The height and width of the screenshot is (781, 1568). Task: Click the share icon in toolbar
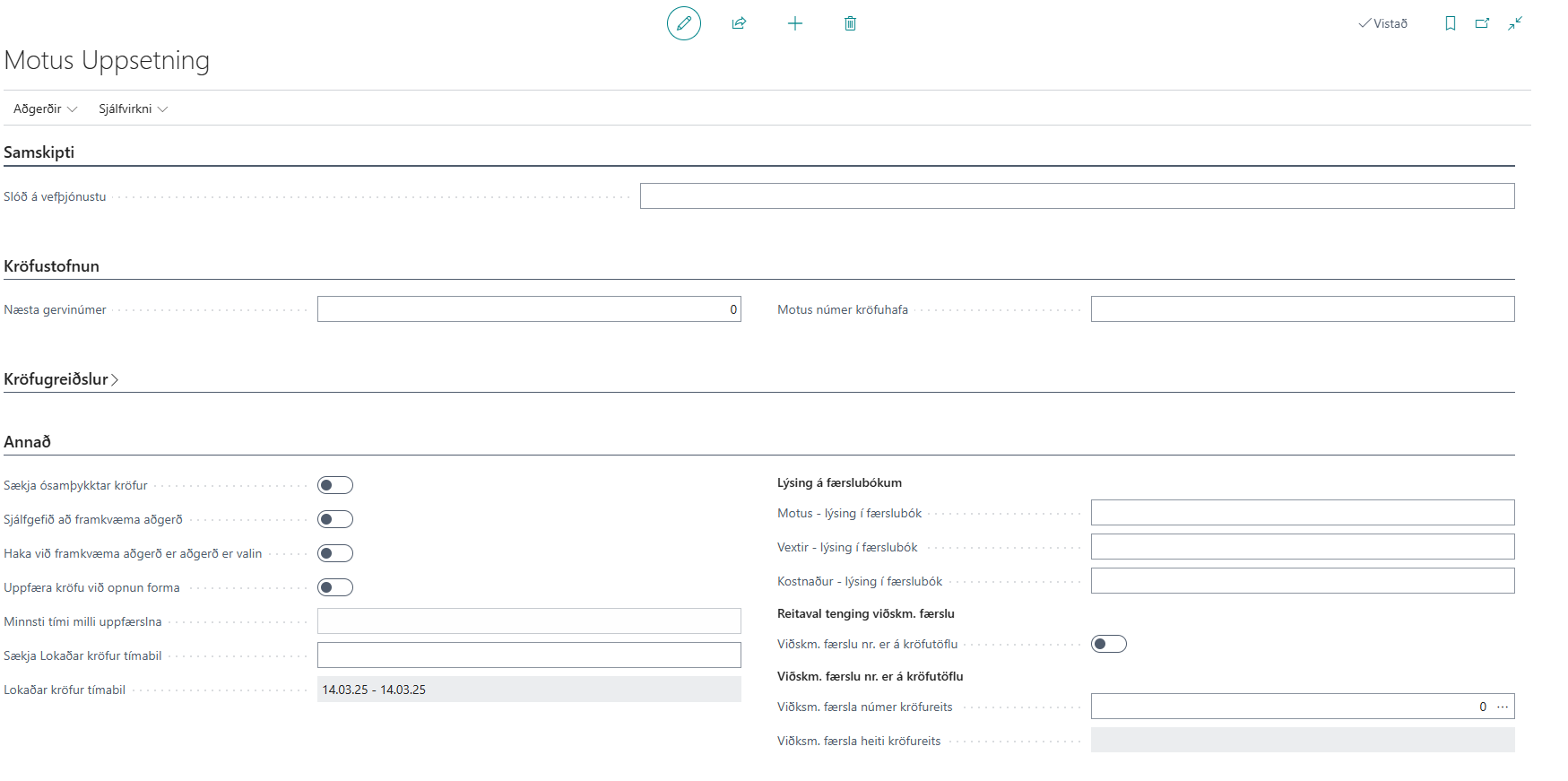739,23
